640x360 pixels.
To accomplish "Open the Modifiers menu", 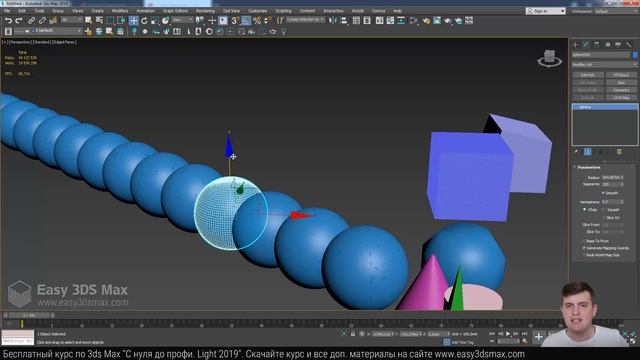I will [120, 11].
